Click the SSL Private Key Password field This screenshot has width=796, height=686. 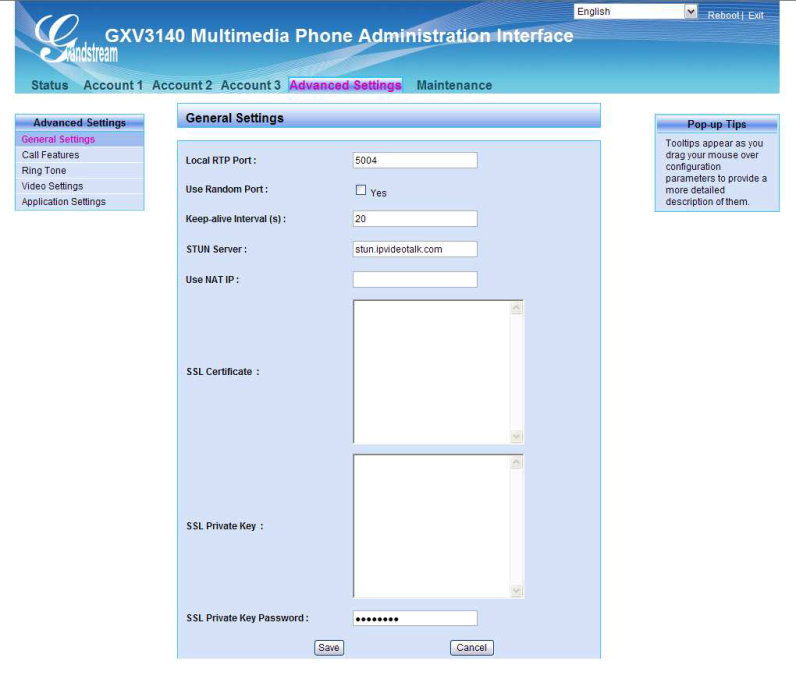pyautogui.click(x=414, y=618)
